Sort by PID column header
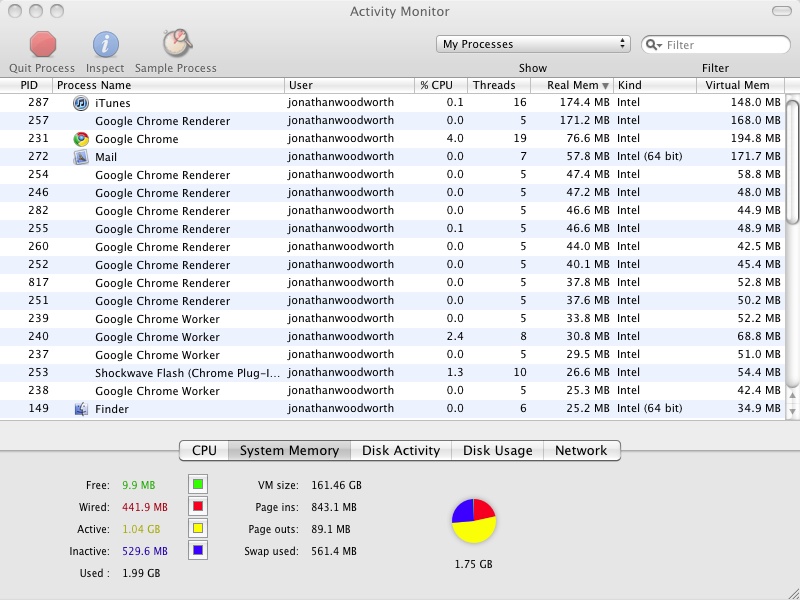Image resolution: width=800 pixels, height=600 pixels. (26, 85)
